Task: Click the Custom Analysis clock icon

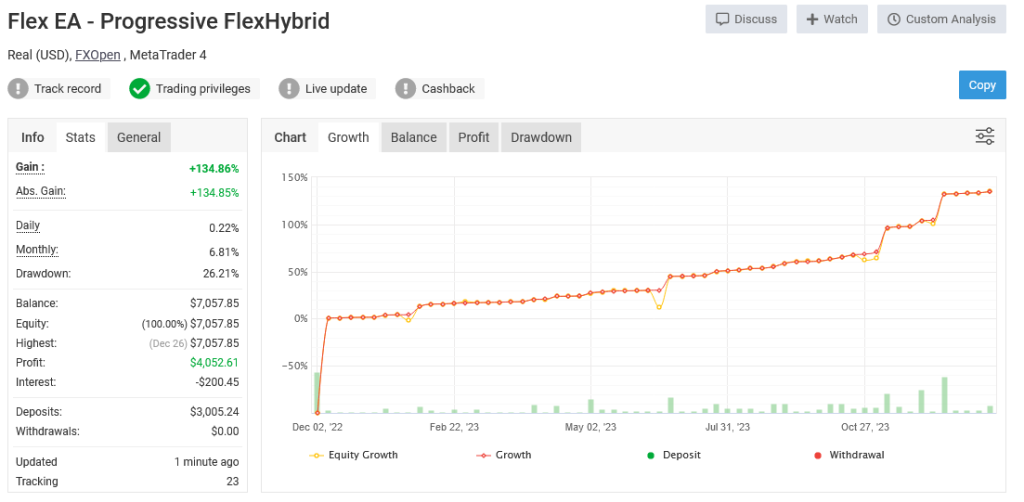Action: pos(893,19)
